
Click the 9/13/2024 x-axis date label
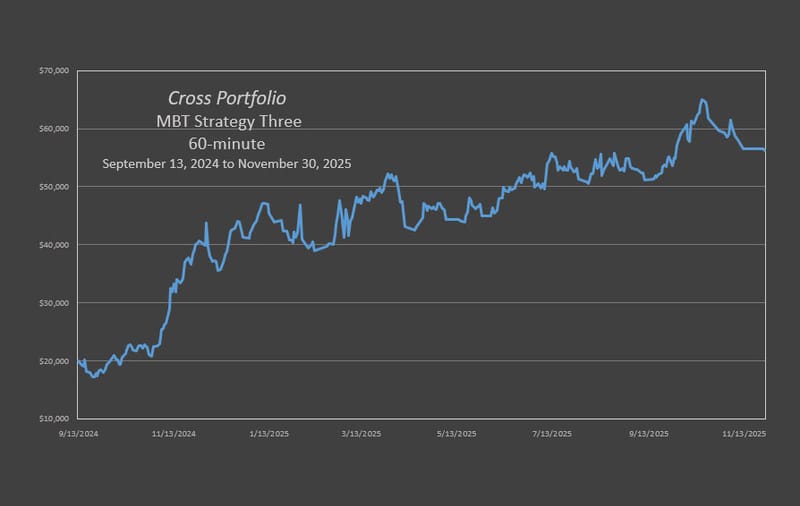click(78, 434)
